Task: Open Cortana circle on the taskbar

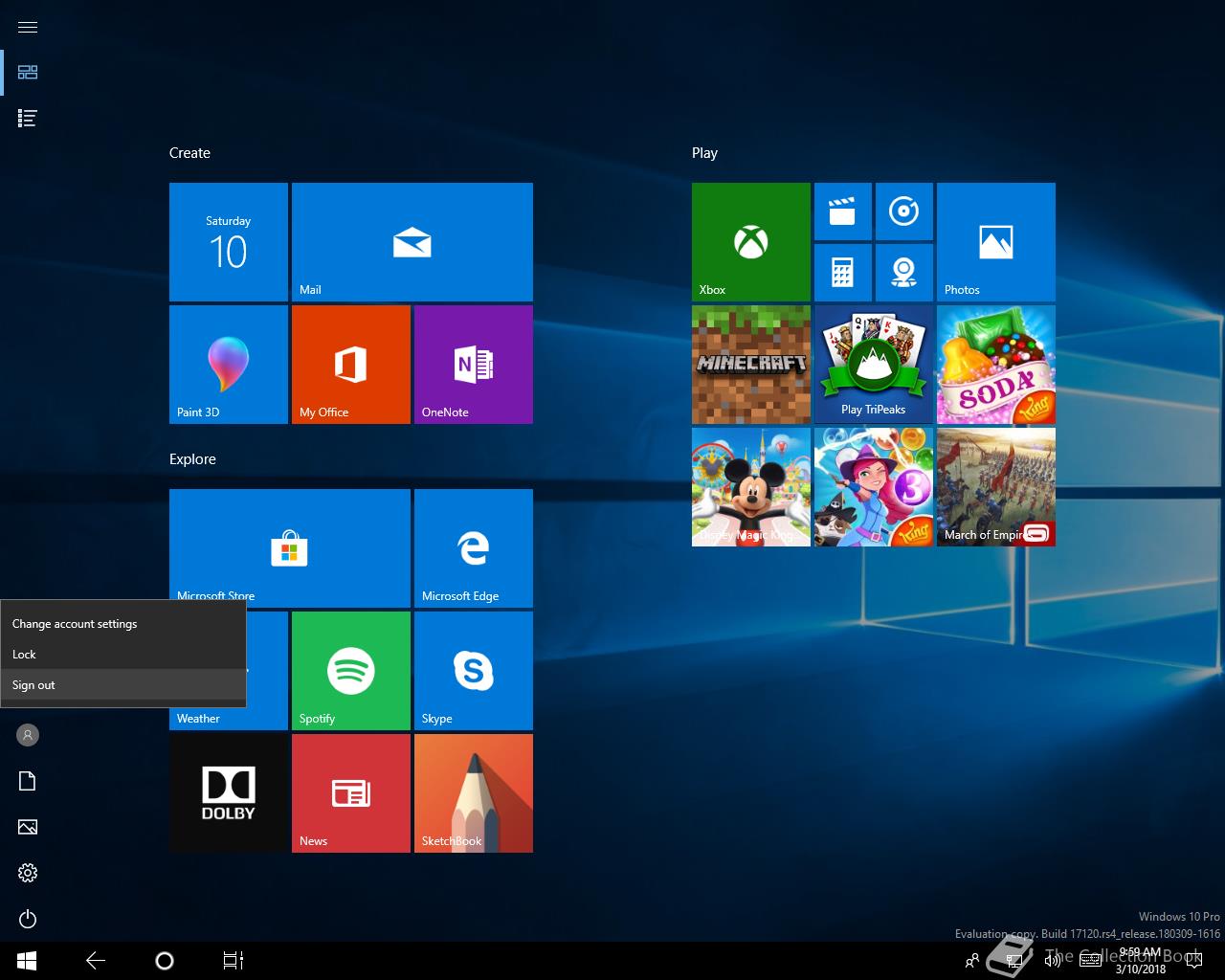Action: (x=165, y=961)
